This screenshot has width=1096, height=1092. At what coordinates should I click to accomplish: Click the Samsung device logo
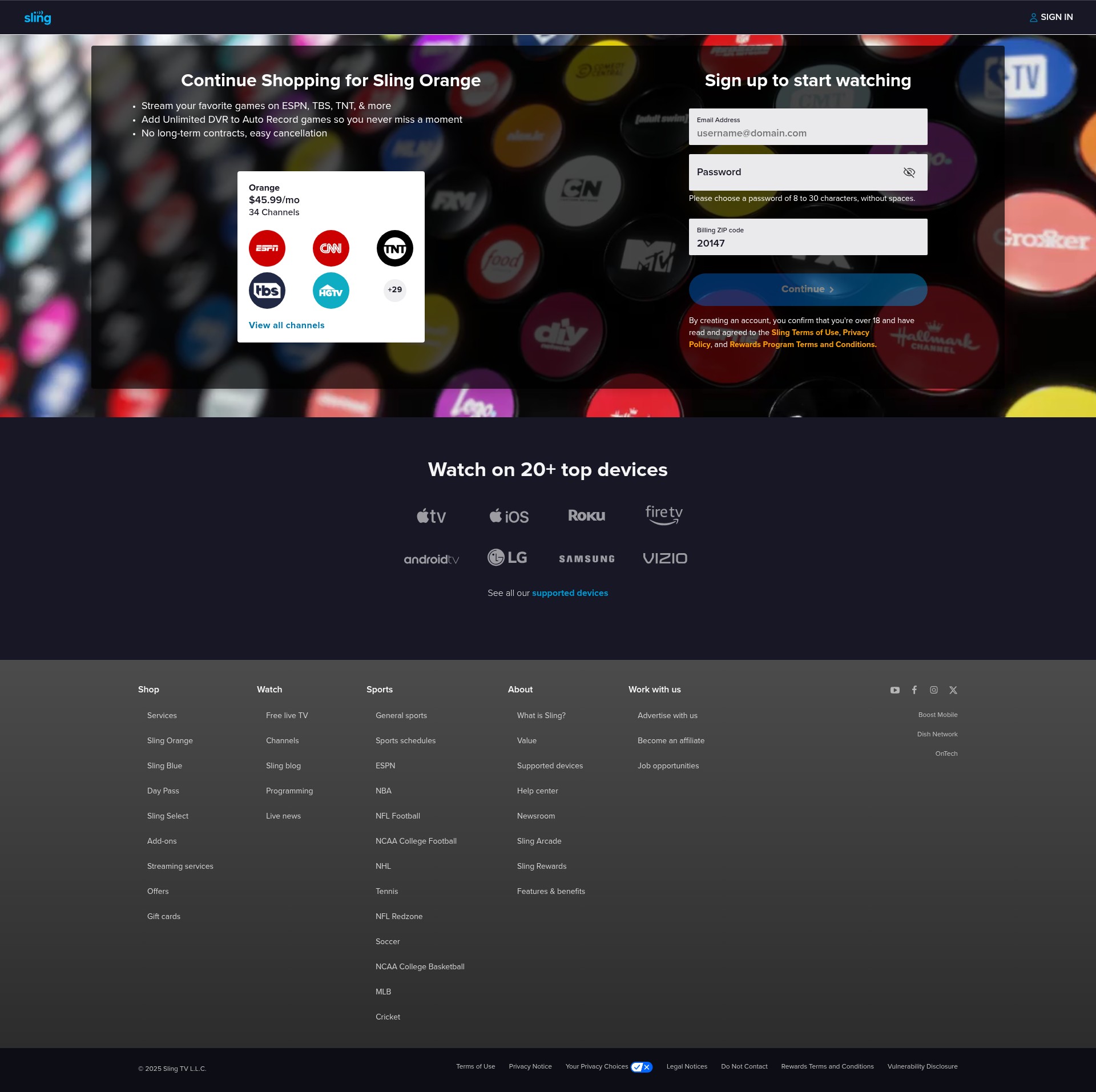[x=587, y=559]
